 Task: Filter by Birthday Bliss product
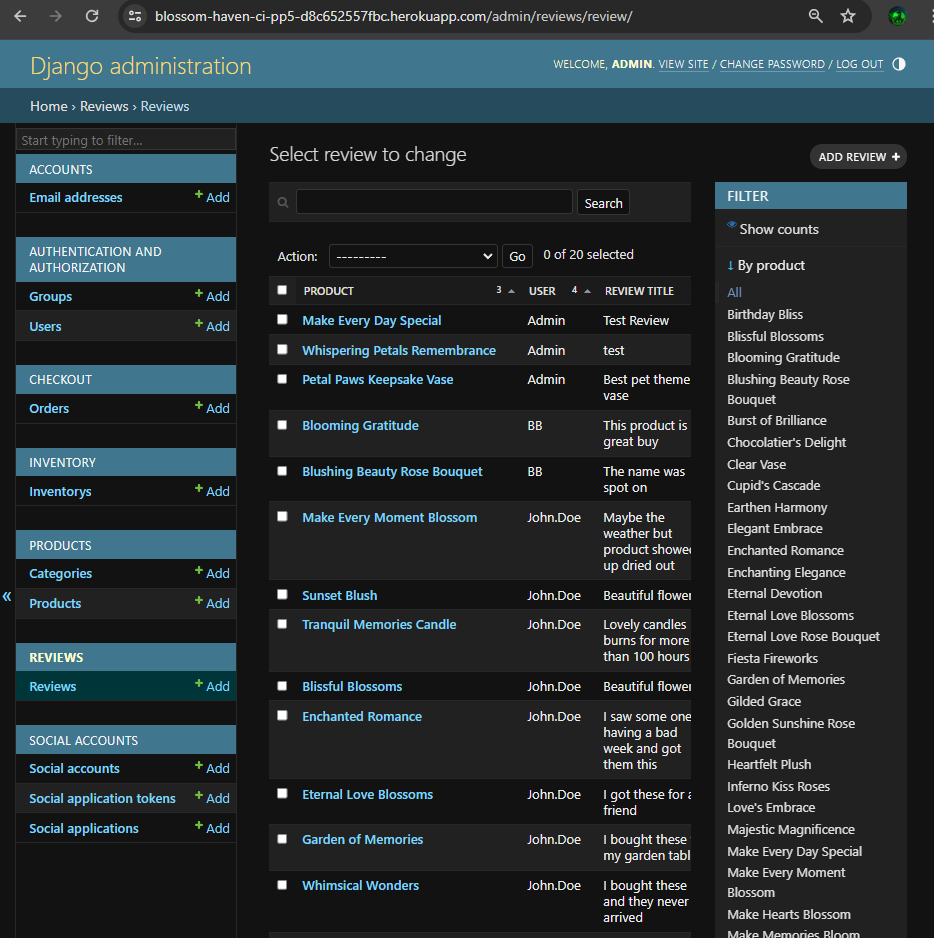click(x=765, y=315)
